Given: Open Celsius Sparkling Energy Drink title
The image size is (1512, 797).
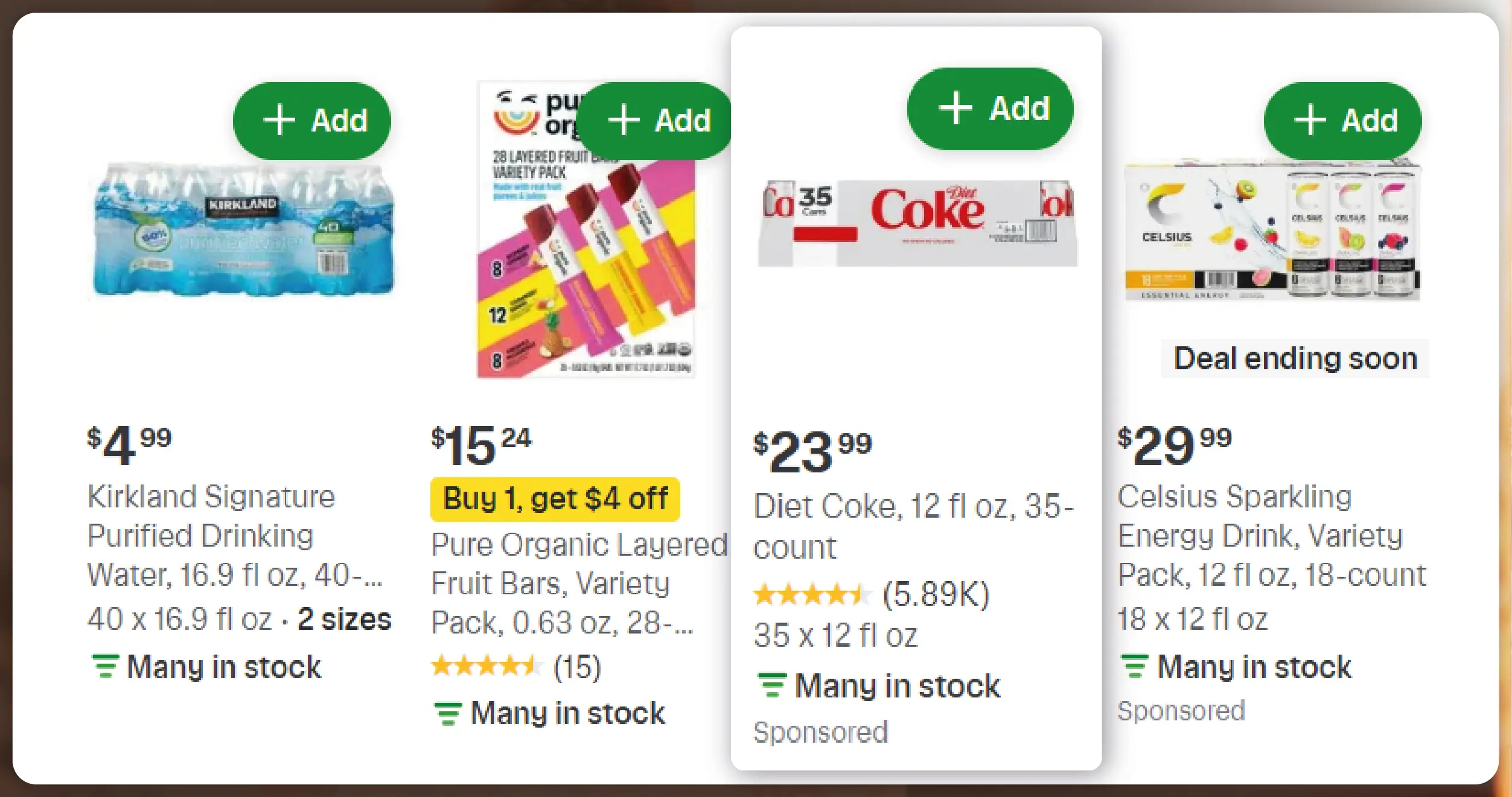Looking at the screenshot, I should (1271, 536).
